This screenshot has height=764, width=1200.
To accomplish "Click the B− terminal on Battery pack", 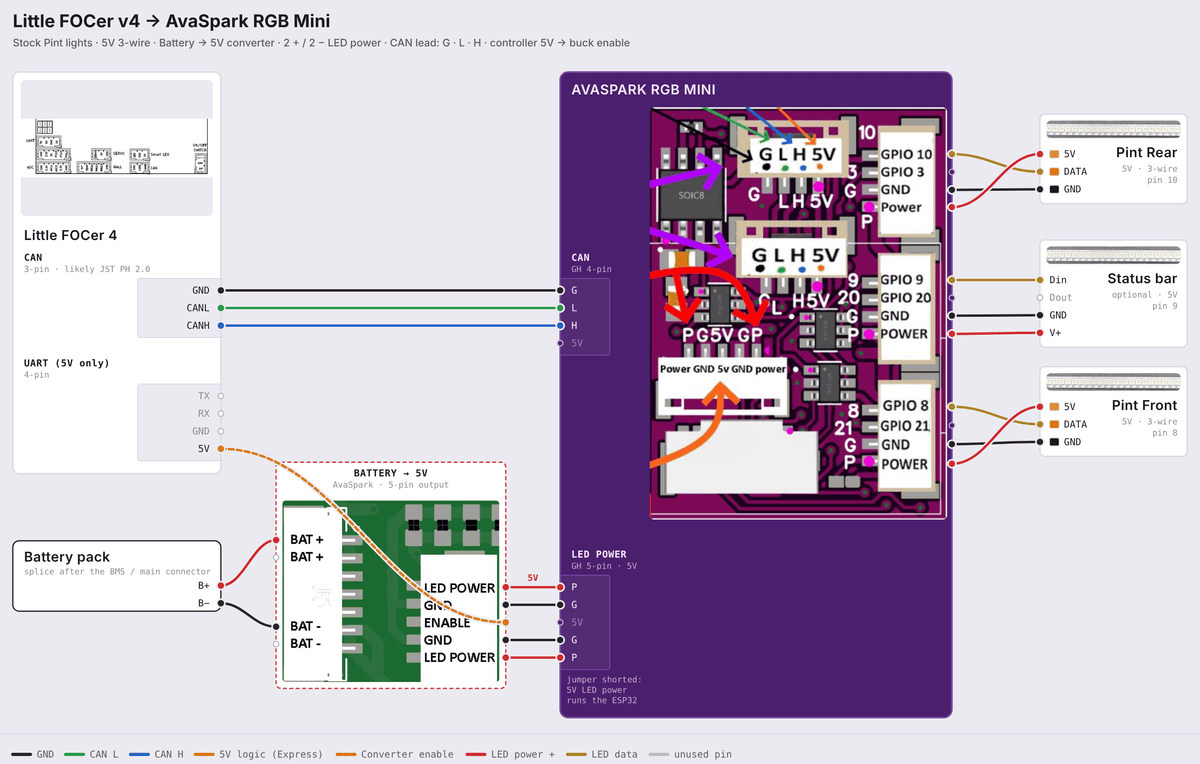I will 220,603.
